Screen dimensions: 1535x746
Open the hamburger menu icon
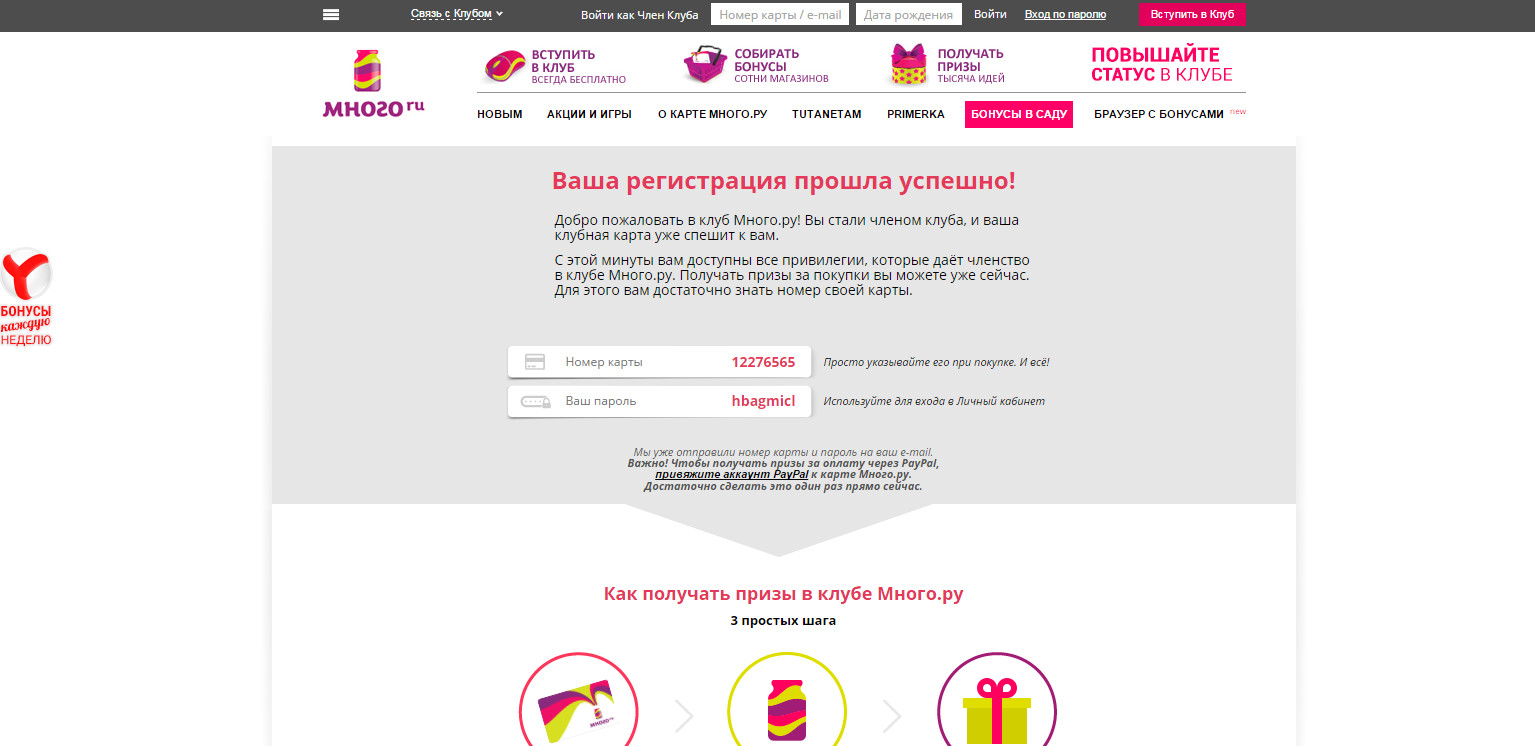[331, 14]
